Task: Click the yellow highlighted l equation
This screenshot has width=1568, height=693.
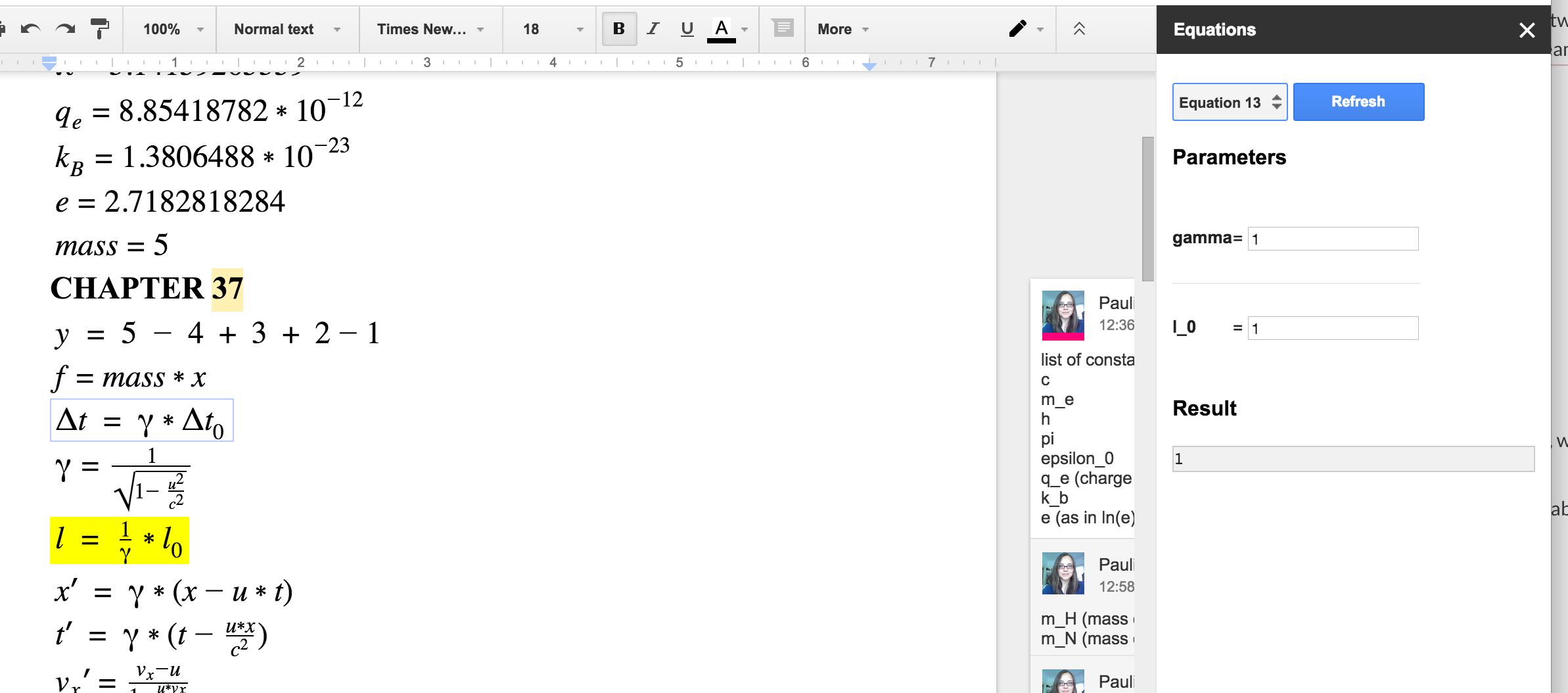Action: 119,540
